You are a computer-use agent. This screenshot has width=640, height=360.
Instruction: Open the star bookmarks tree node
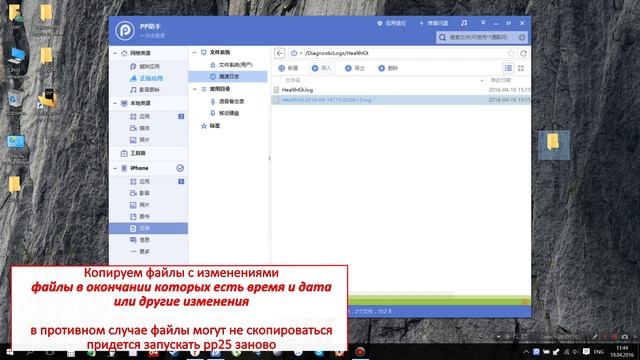(211, 126)
